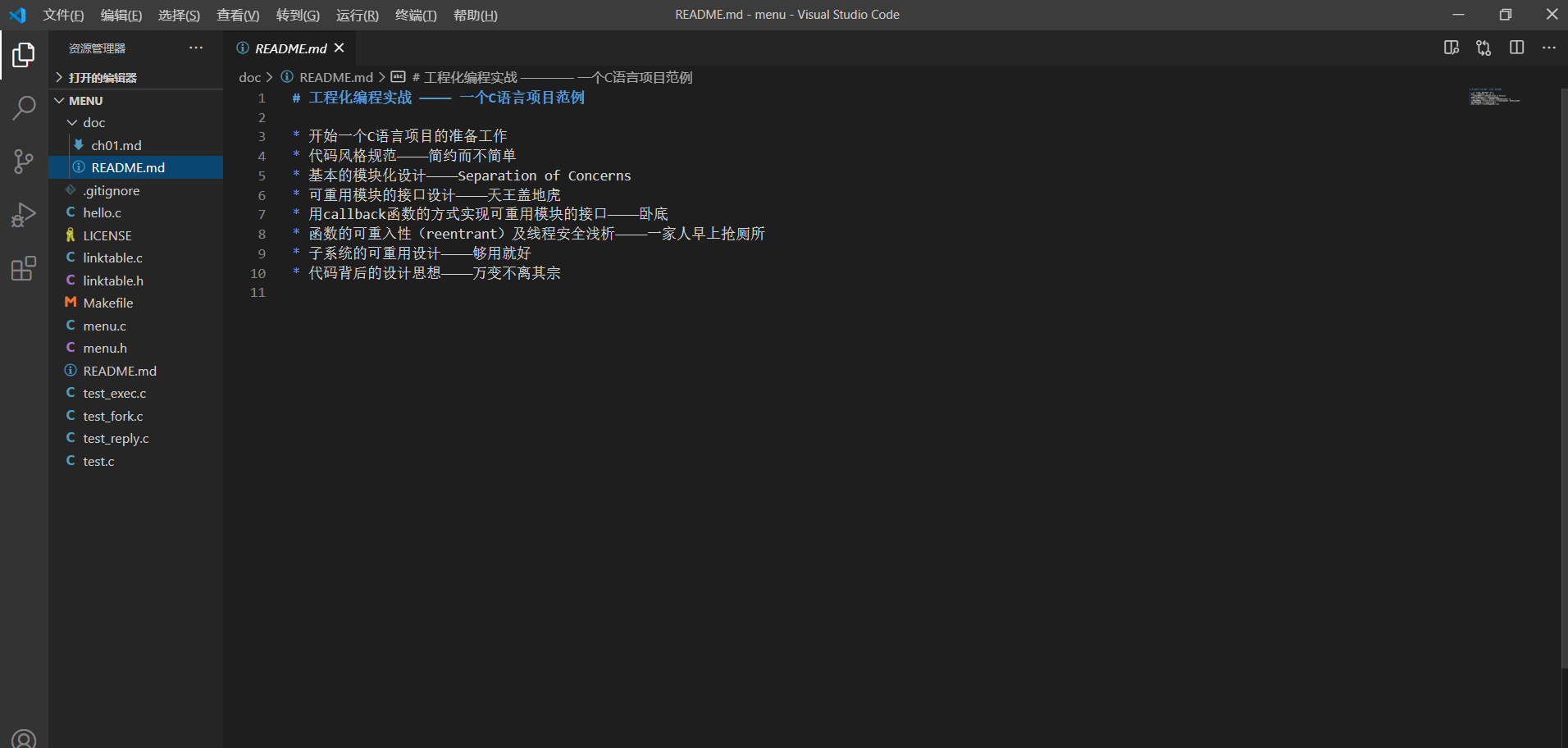Viewport: 1568px width, 748px height.
Task: Open the Accounts menu icon
Action: [x=24, y=739]
